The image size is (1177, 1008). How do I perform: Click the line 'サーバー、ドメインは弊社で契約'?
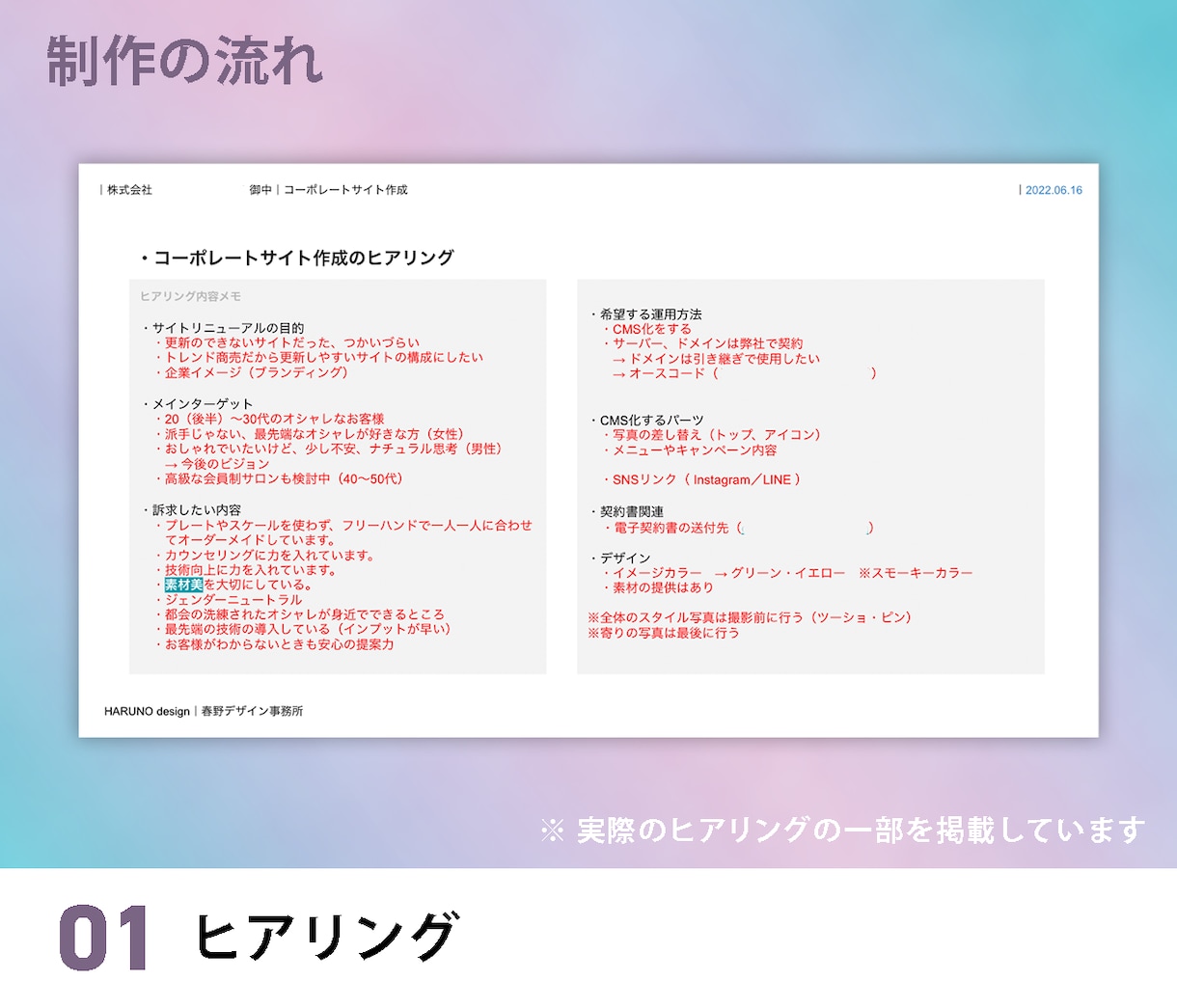707,343
